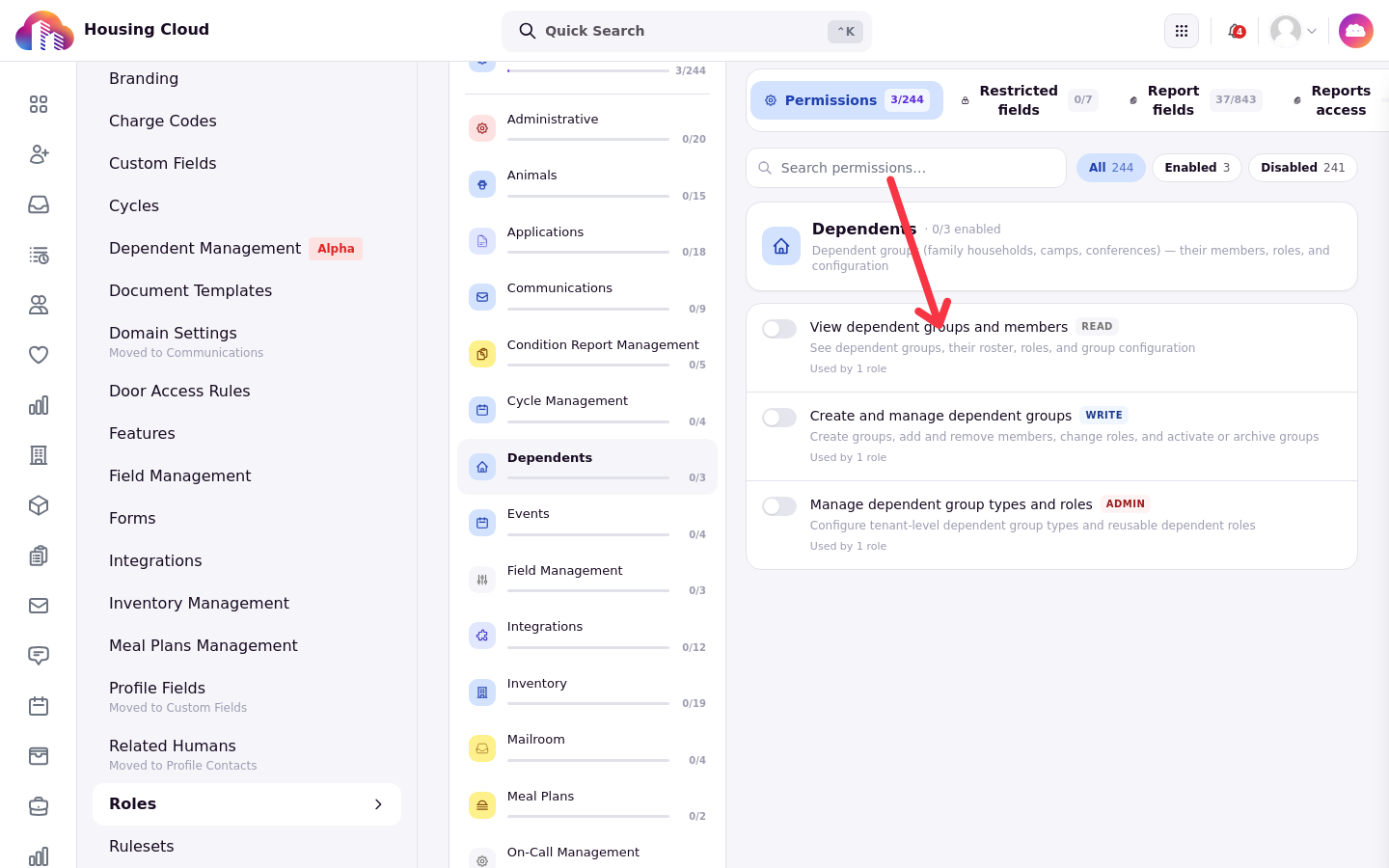Image resolution: width=1389 pixels, height=868 pixels.
Task: Filter permissions by Enabled 3
Action: click(x=1197, y=168)
